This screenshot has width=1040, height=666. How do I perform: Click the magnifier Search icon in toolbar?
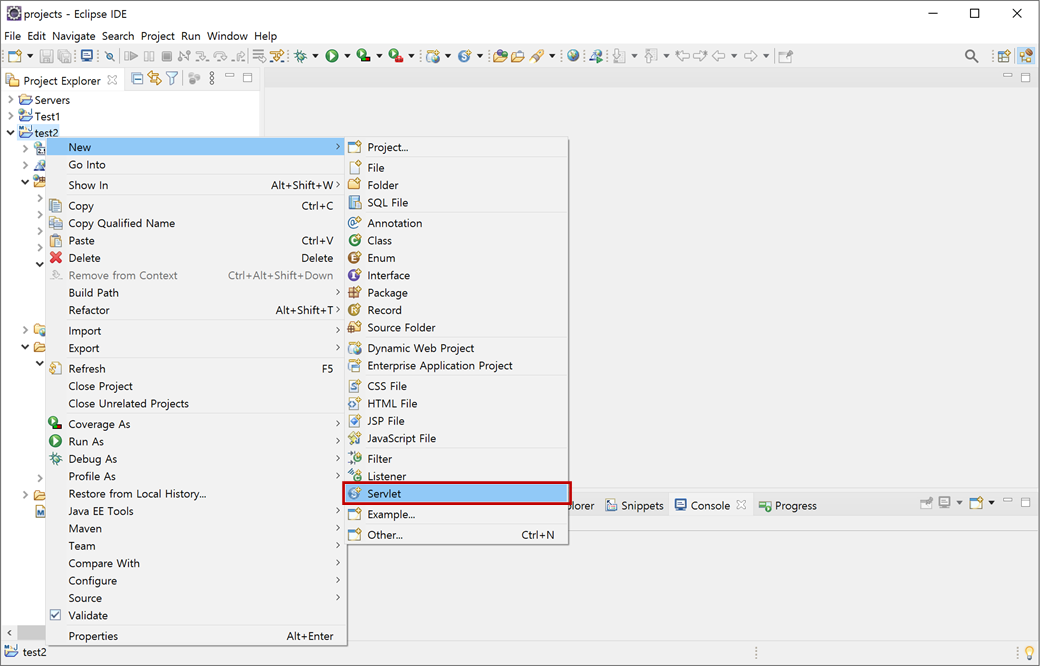[971, 56]
